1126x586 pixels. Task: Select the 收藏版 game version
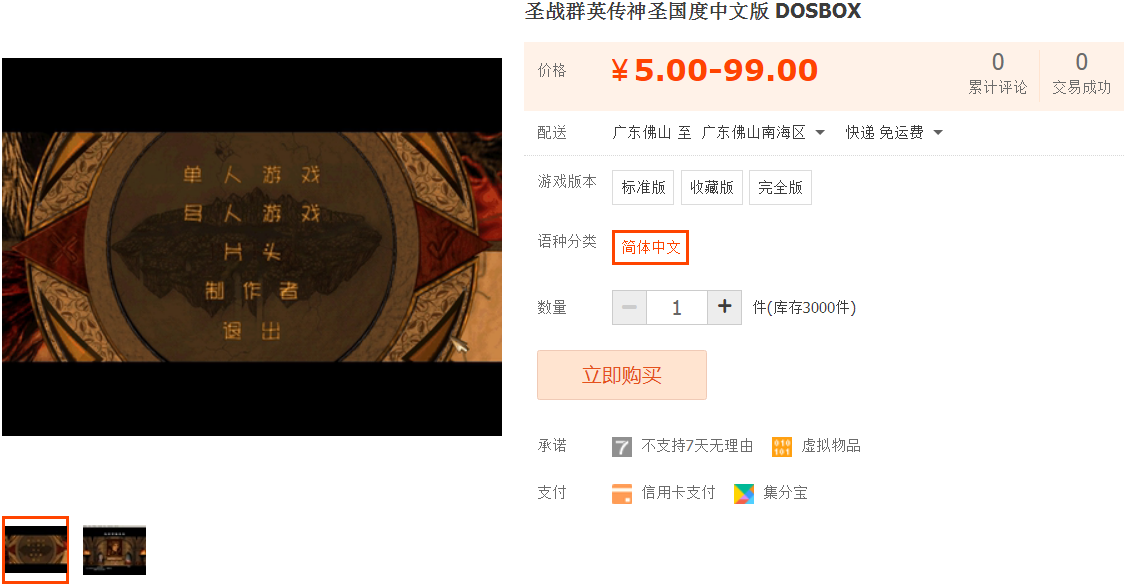pyautogui.click(x=712, y=187)
